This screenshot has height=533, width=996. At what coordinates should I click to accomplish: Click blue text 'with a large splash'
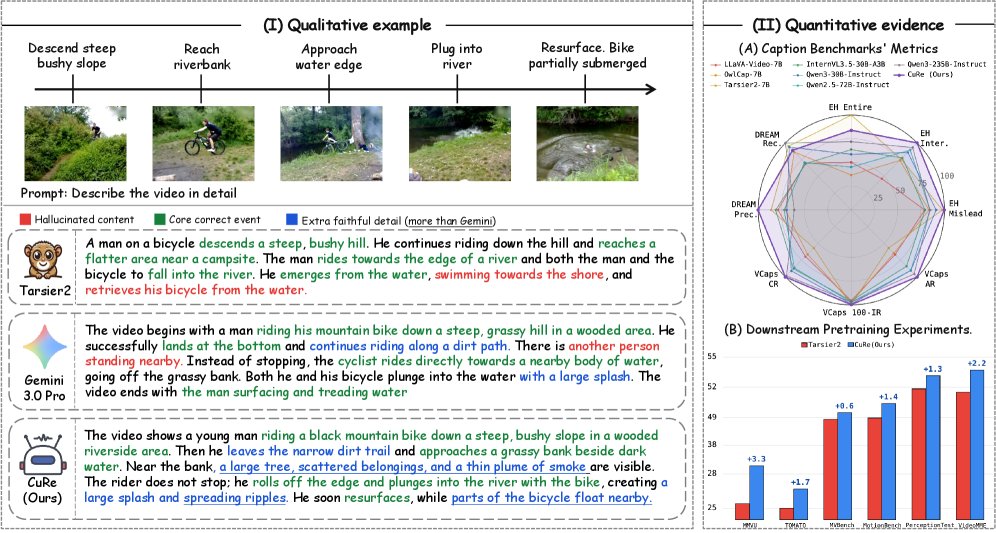[x=575, y=377]
